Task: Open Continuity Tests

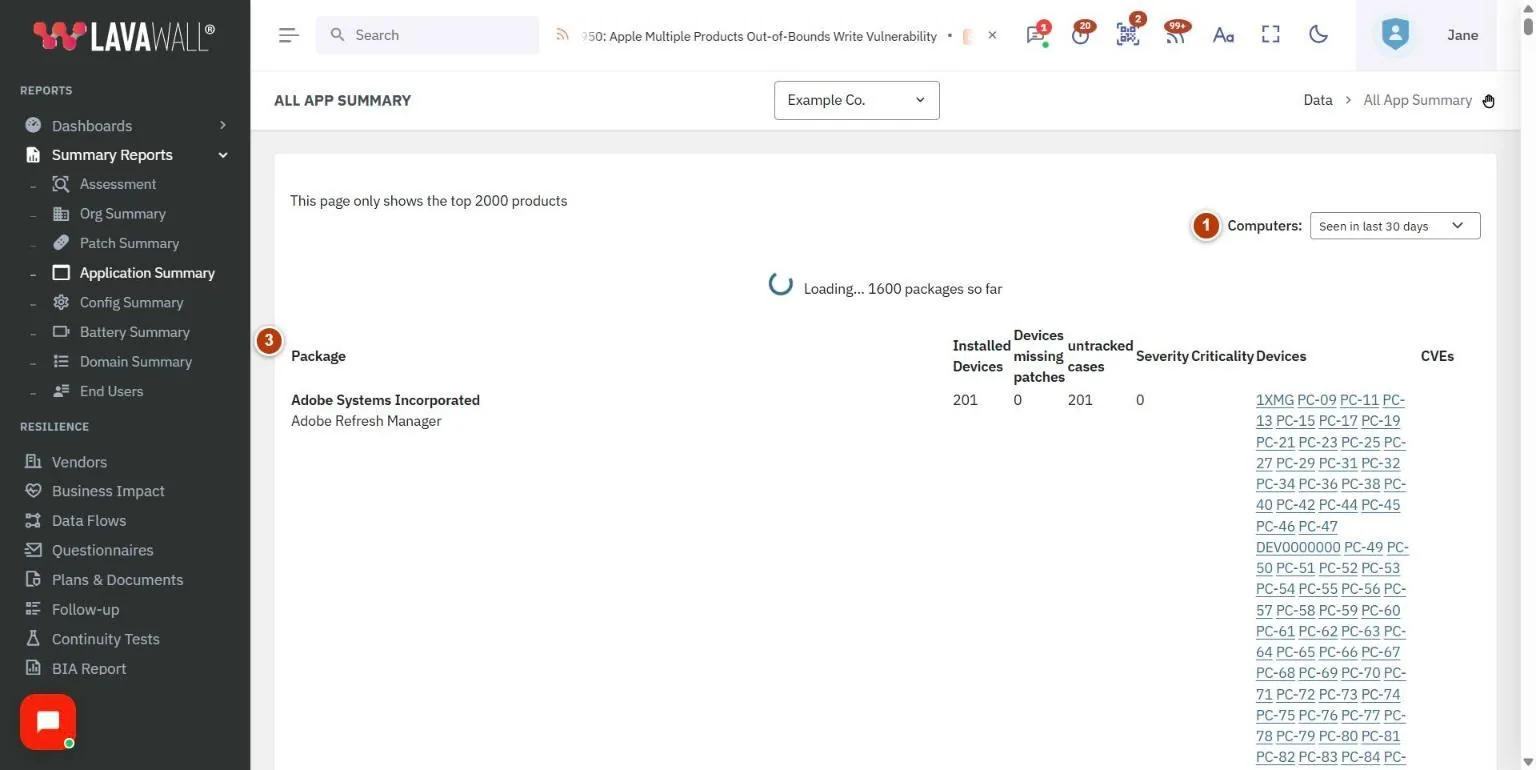Action: tap(105, 639)
